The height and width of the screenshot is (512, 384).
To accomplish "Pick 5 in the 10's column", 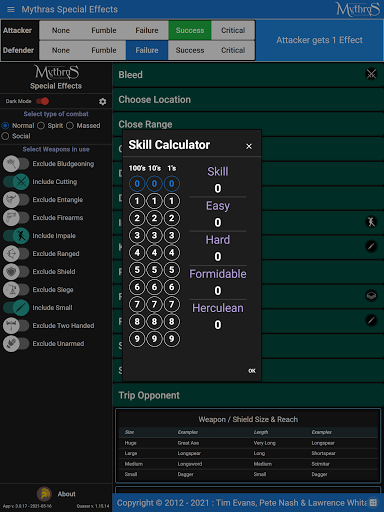I will (x=154, y=270).
